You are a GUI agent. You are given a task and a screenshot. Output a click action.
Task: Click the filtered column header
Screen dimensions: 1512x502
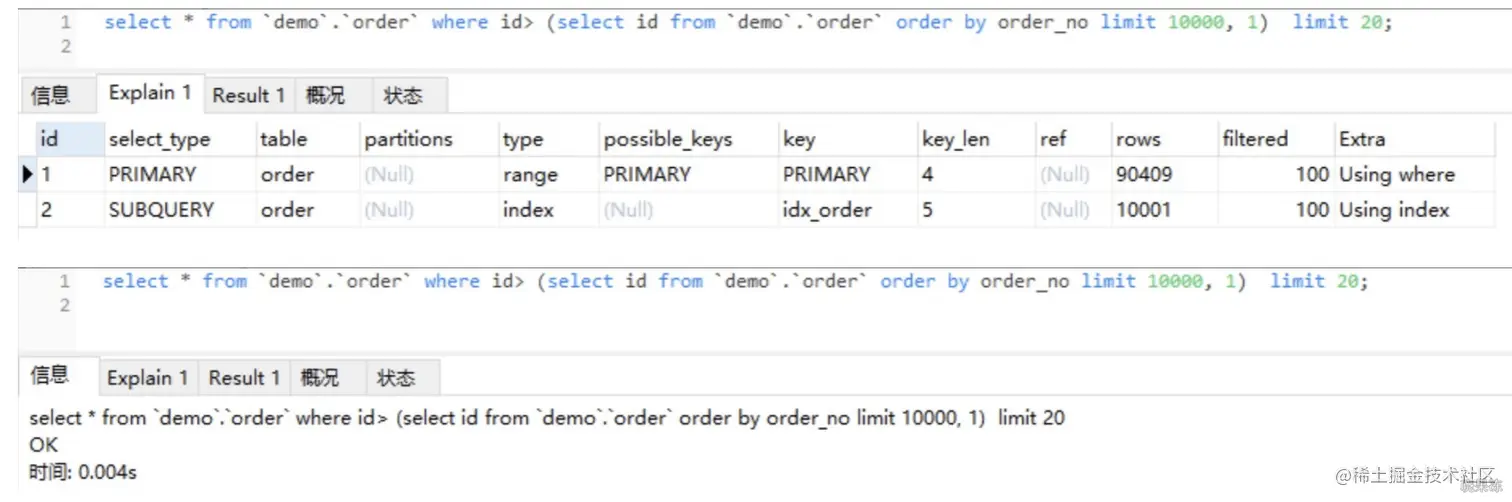click(x=1276, y=139)
